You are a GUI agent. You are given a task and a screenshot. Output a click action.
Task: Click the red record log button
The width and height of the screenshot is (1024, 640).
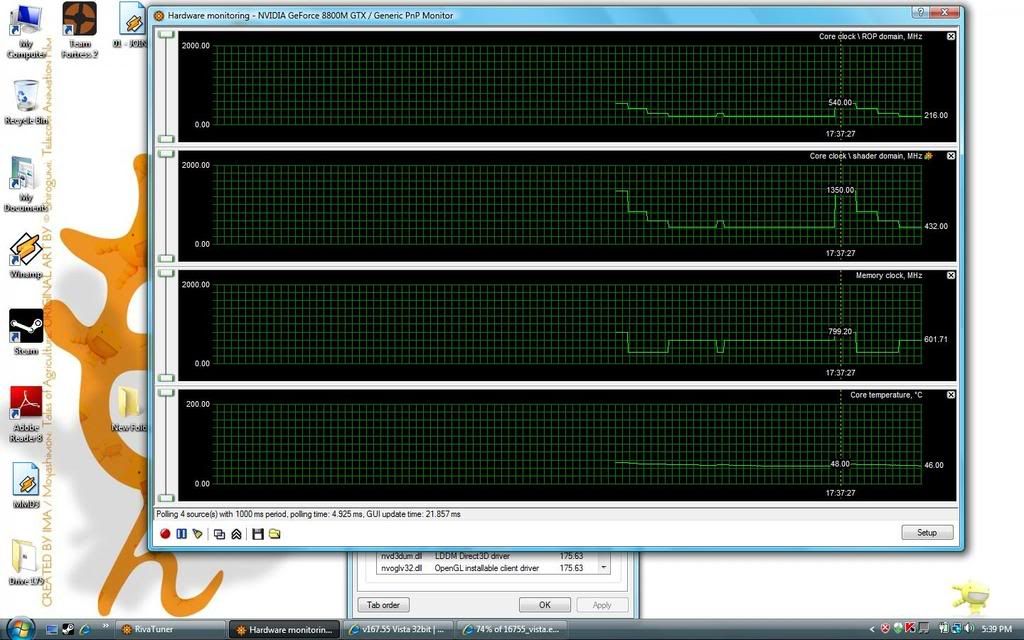click(x=165, y=534)
